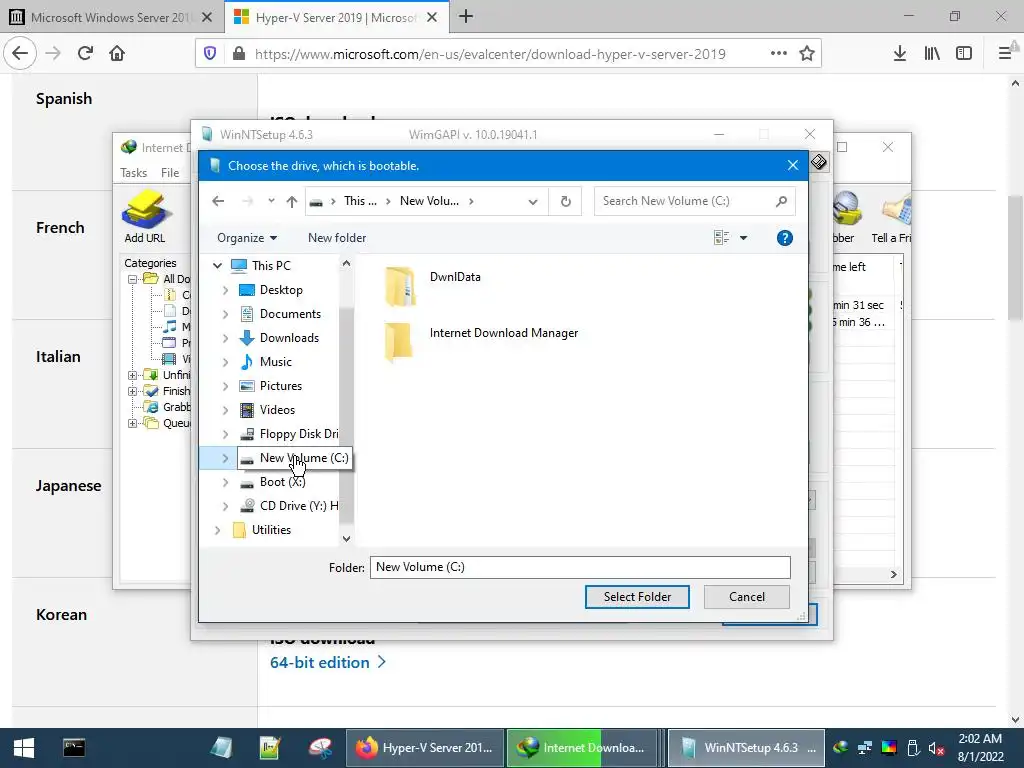The height and width of the screenshot is (768, 1024).
Task: Open the help button in the folder dialog
Action: [784, 238]
